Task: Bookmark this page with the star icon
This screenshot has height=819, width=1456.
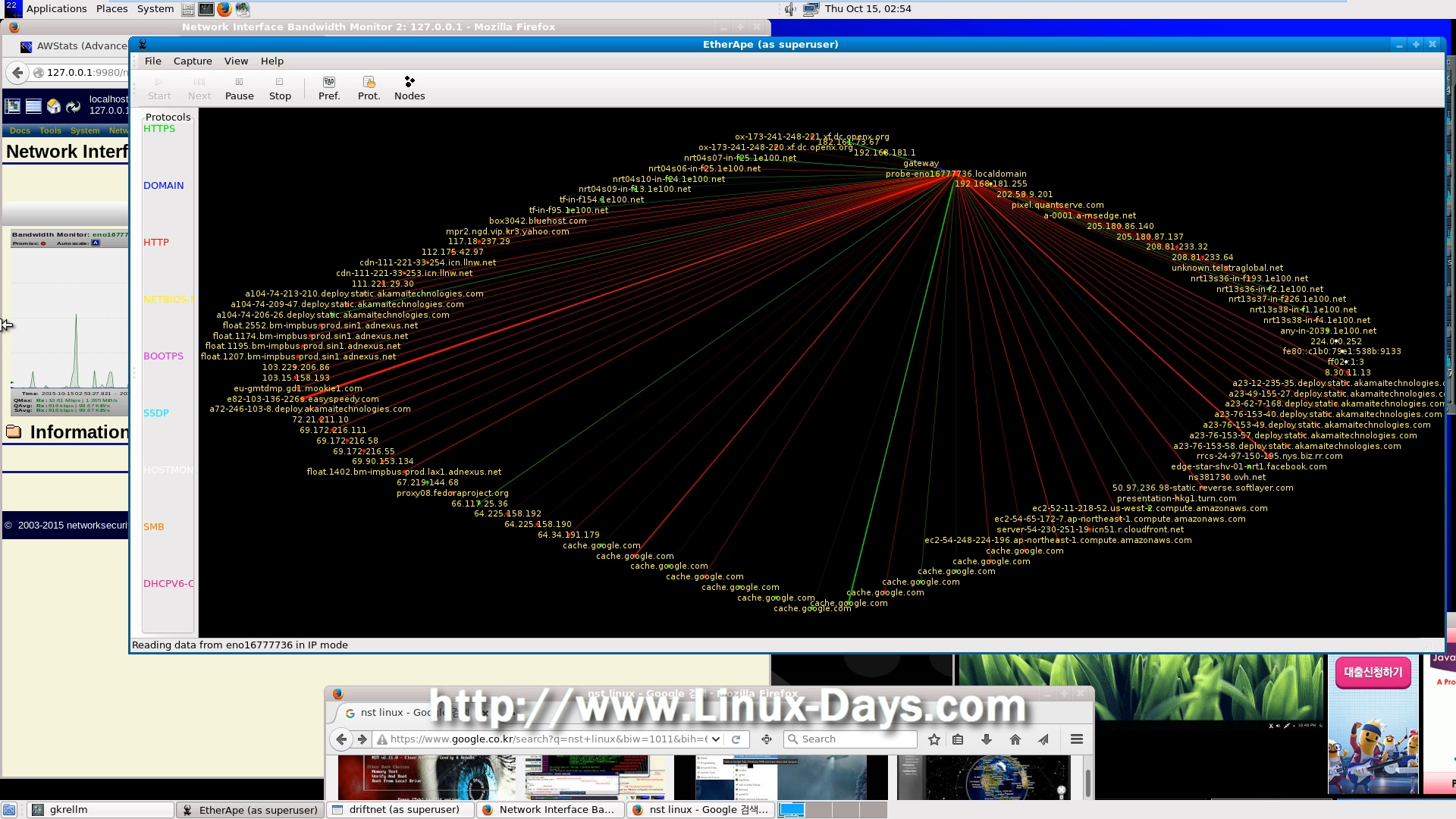Action: tap(934, 739)
